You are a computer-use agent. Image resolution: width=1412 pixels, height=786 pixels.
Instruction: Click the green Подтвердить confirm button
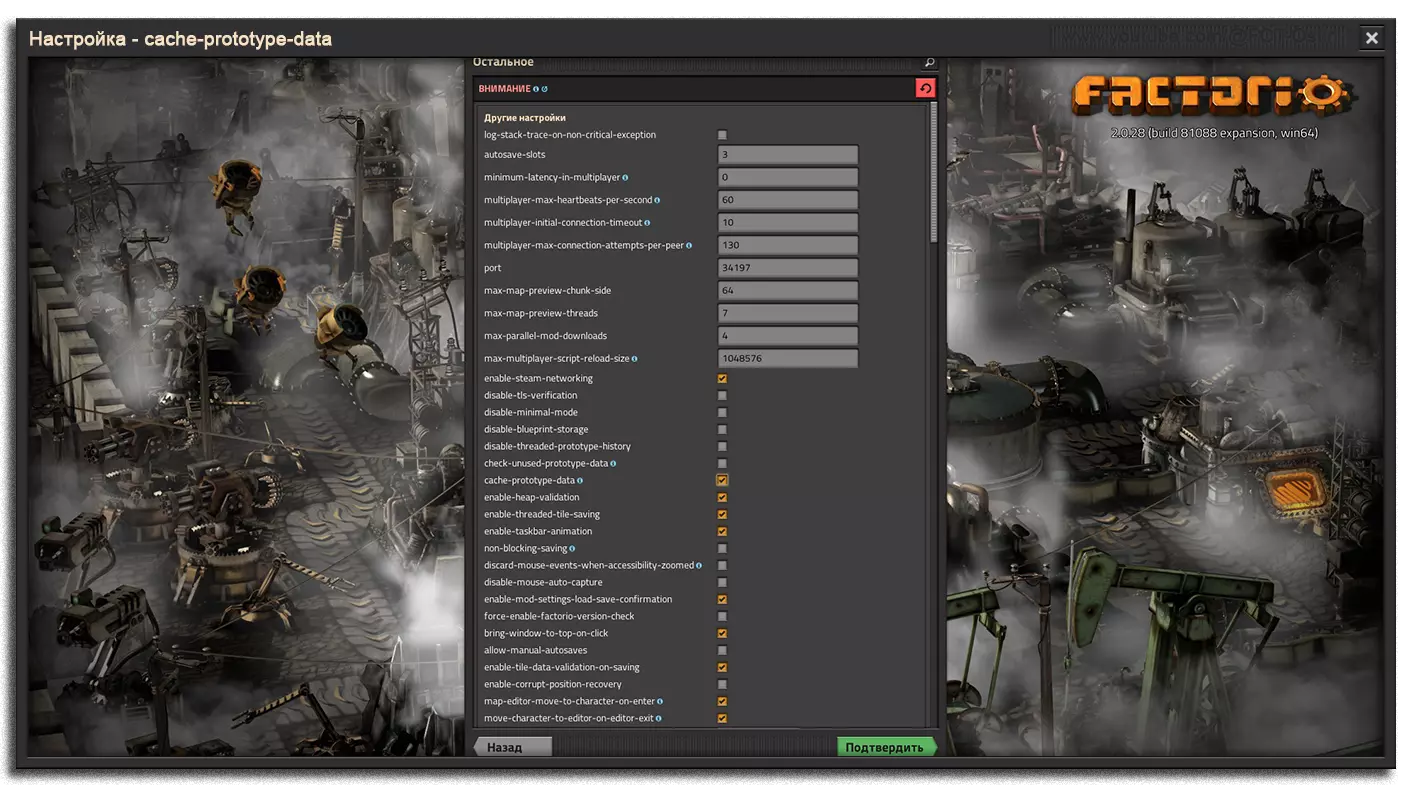[886, 747]
